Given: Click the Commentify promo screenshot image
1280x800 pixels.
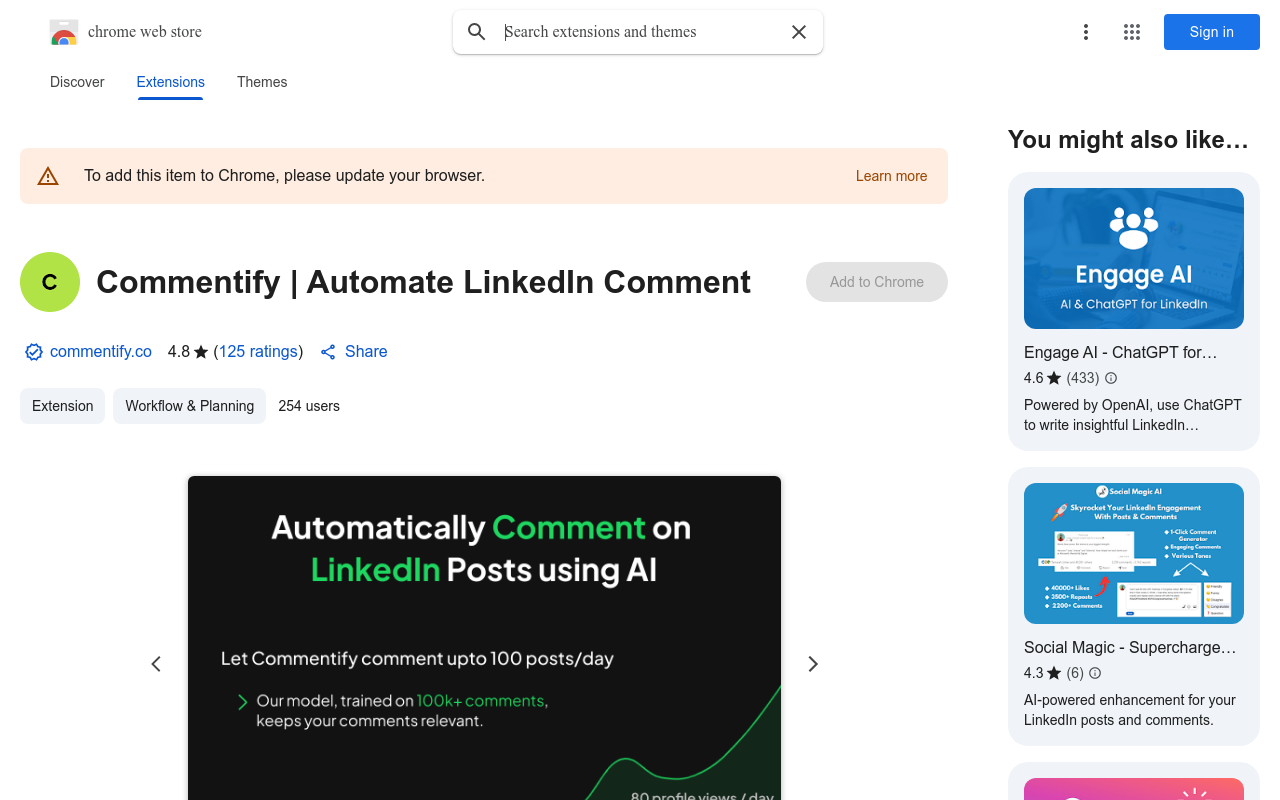Looking at the screenshot, I should tap(484, 638).
